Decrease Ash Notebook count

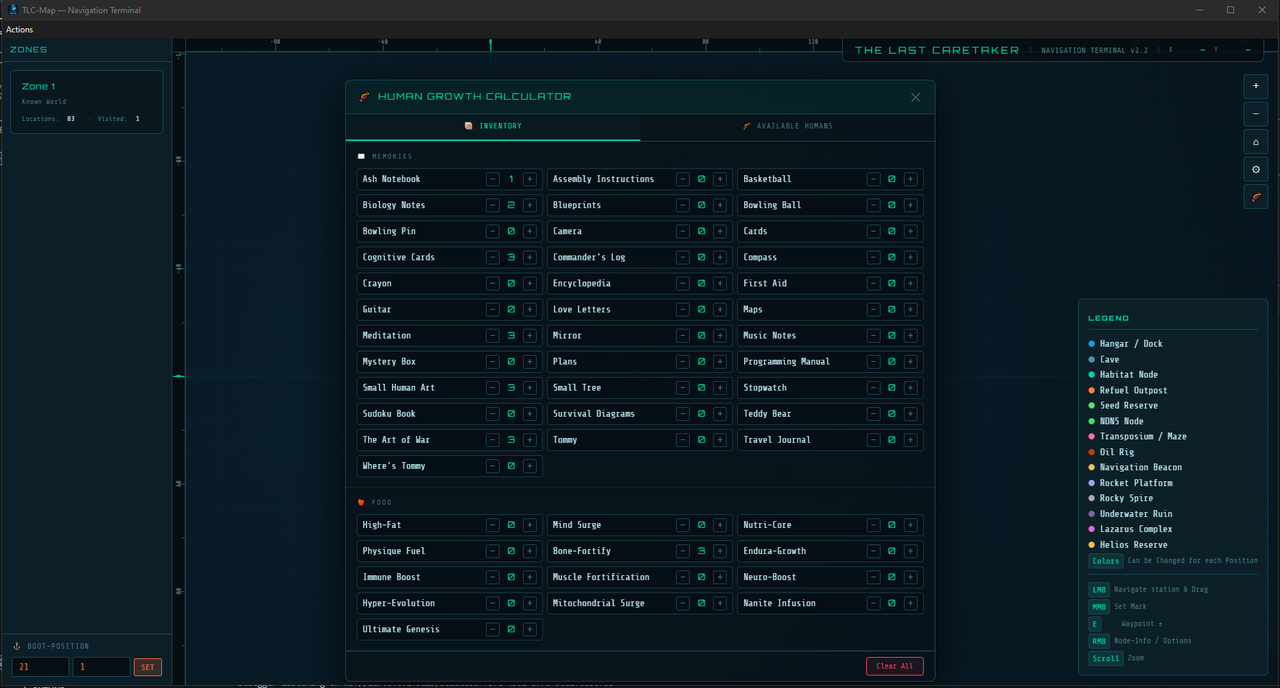coord(492,179)
